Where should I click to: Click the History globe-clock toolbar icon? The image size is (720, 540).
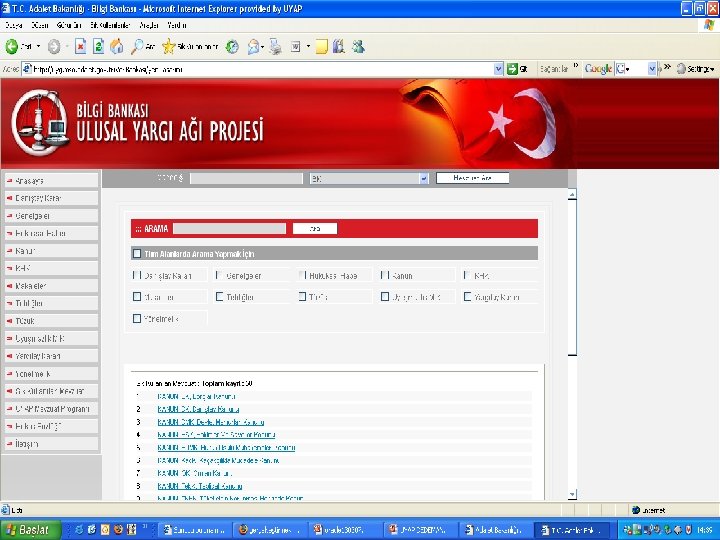pyautogui.click(x=232, y=46)
